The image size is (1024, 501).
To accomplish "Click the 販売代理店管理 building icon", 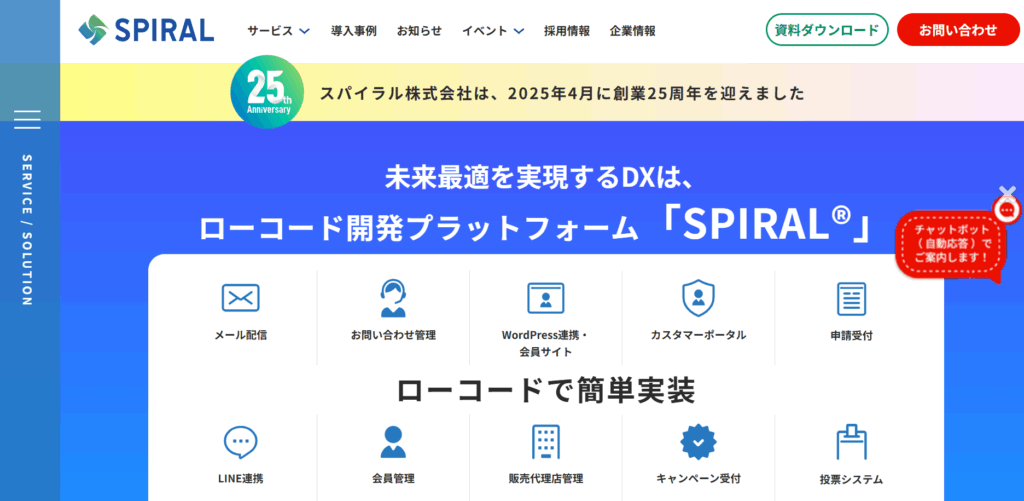I will point(545,442).
